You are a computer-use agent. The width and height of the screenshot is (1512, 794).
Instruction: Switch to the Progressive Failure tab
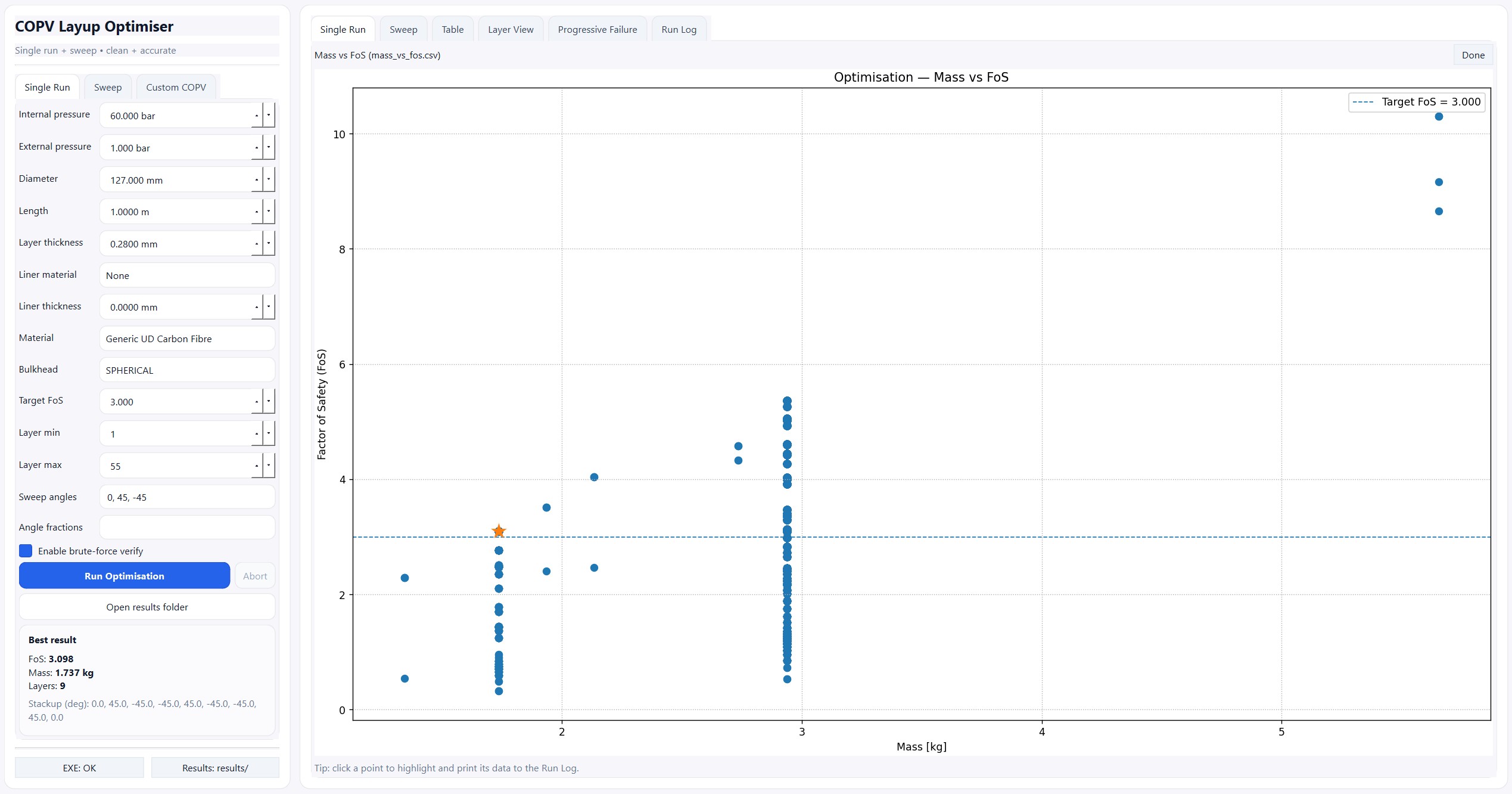point(597,29)
